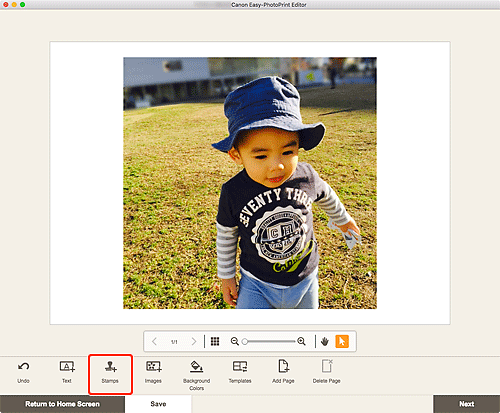
Task: Show the thumbnail grid view
Action: click(x=215, y=341)
